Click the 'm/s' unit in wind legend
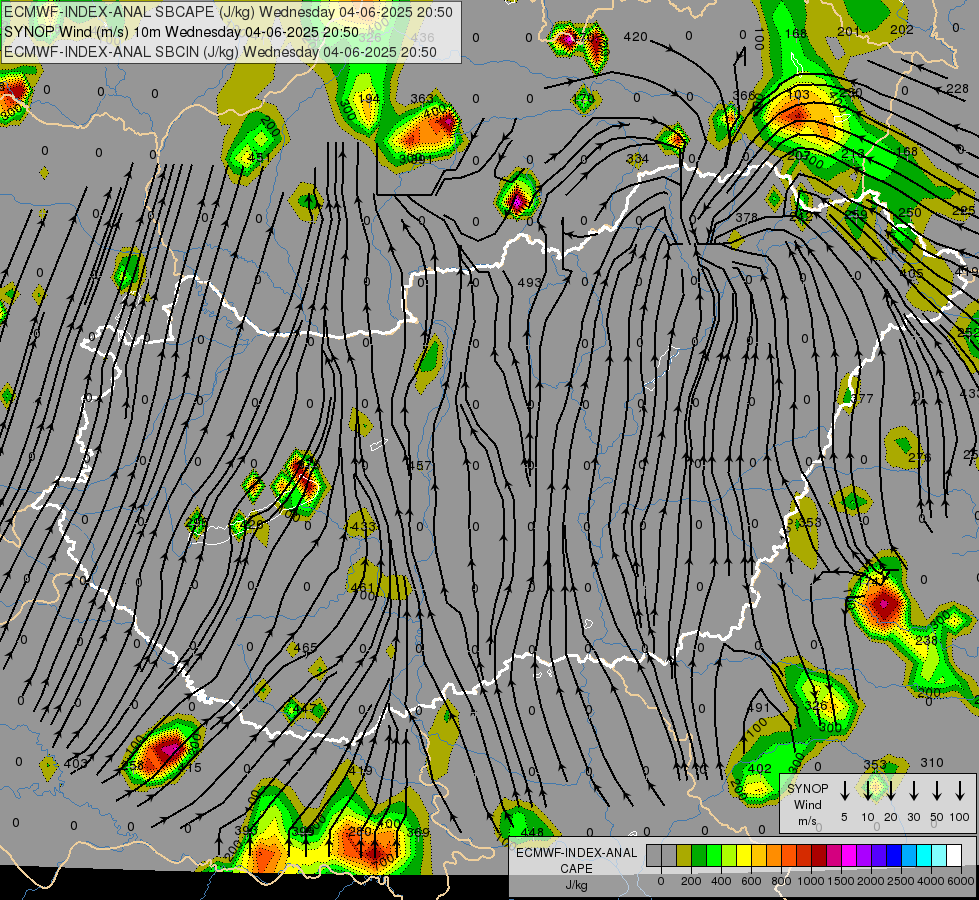Screen dimensions: 979x900 (x=807, y=821)
